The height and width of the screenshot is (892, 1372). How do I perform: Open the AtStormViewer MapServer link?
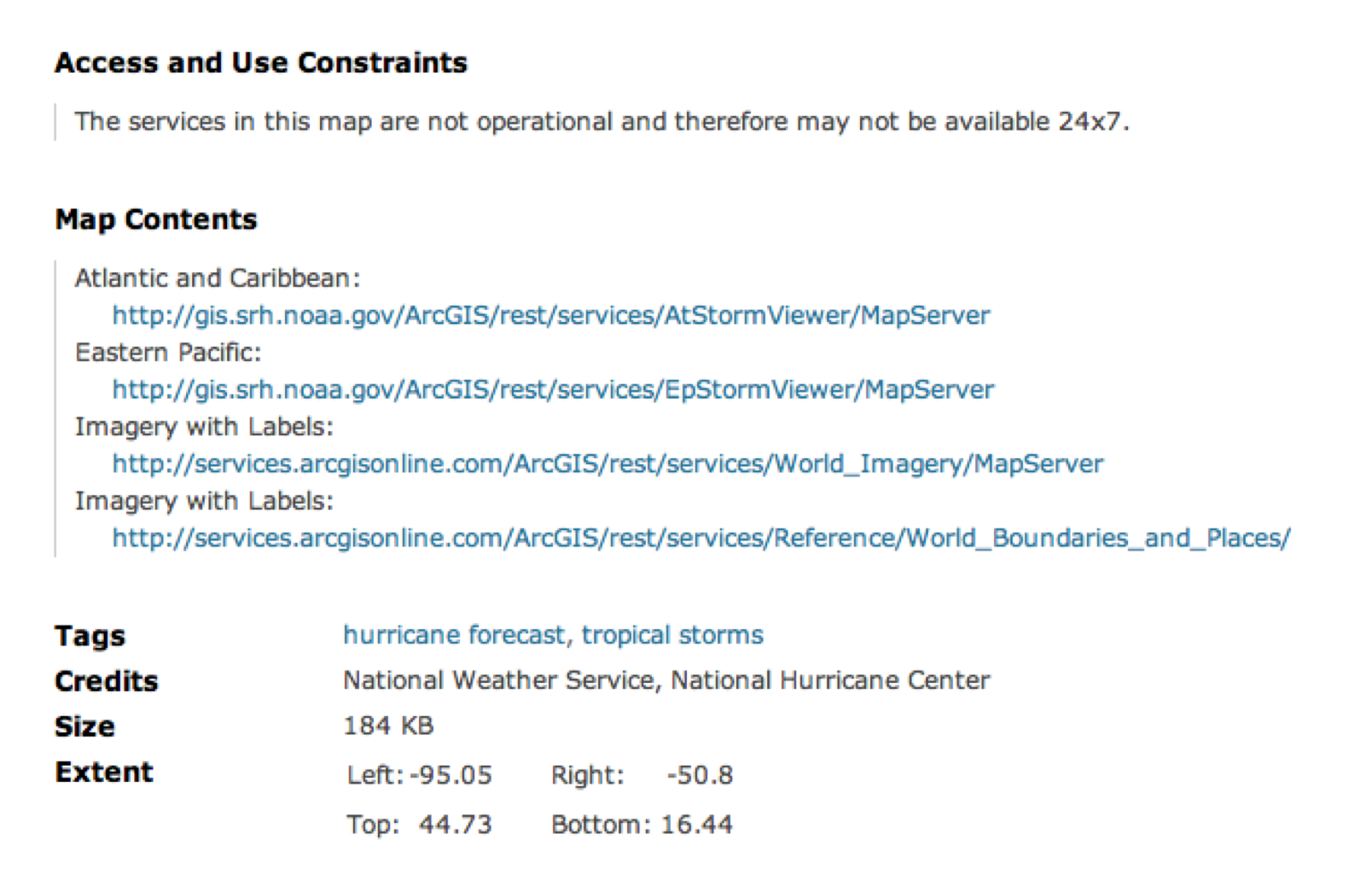point(551,316)
